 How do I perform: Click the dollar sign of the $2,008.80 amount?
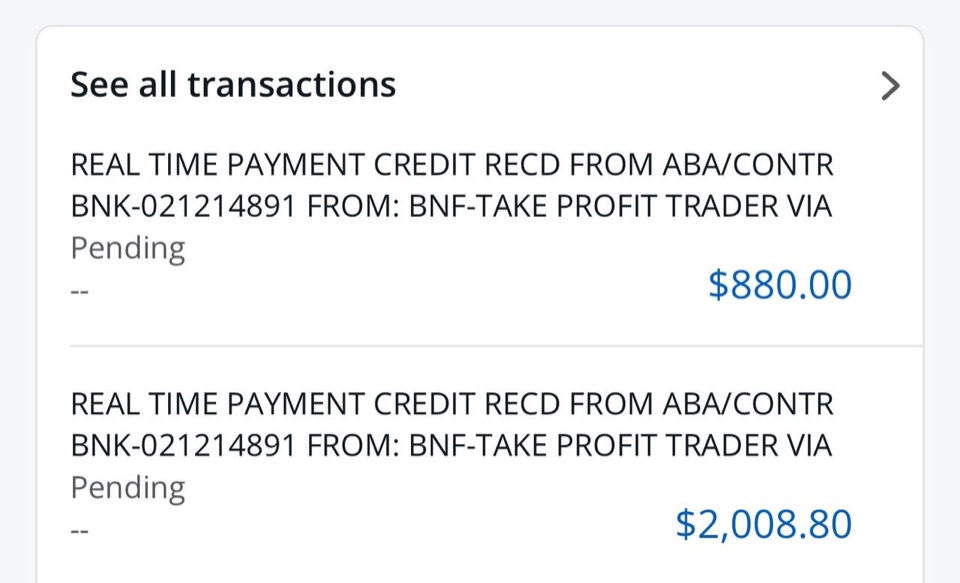pos(685,524)
